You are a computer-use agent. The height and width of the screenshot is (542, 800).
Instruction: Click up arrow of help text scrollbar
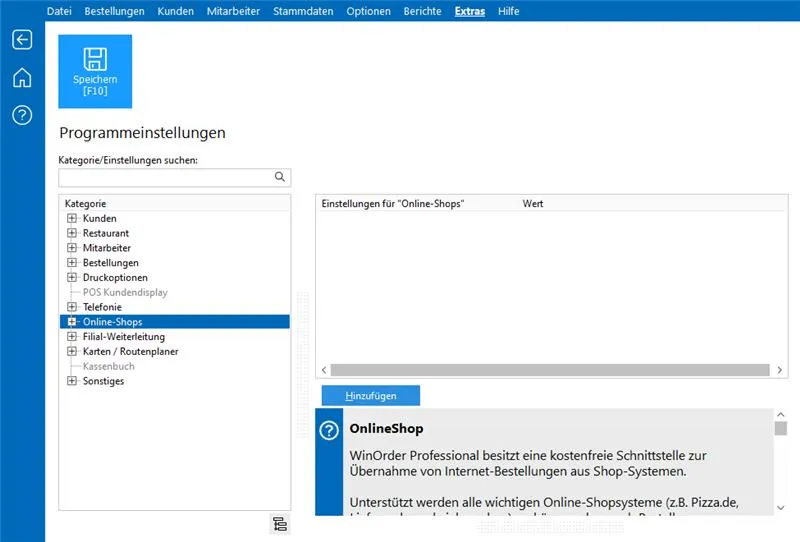[x=781, y=414]
